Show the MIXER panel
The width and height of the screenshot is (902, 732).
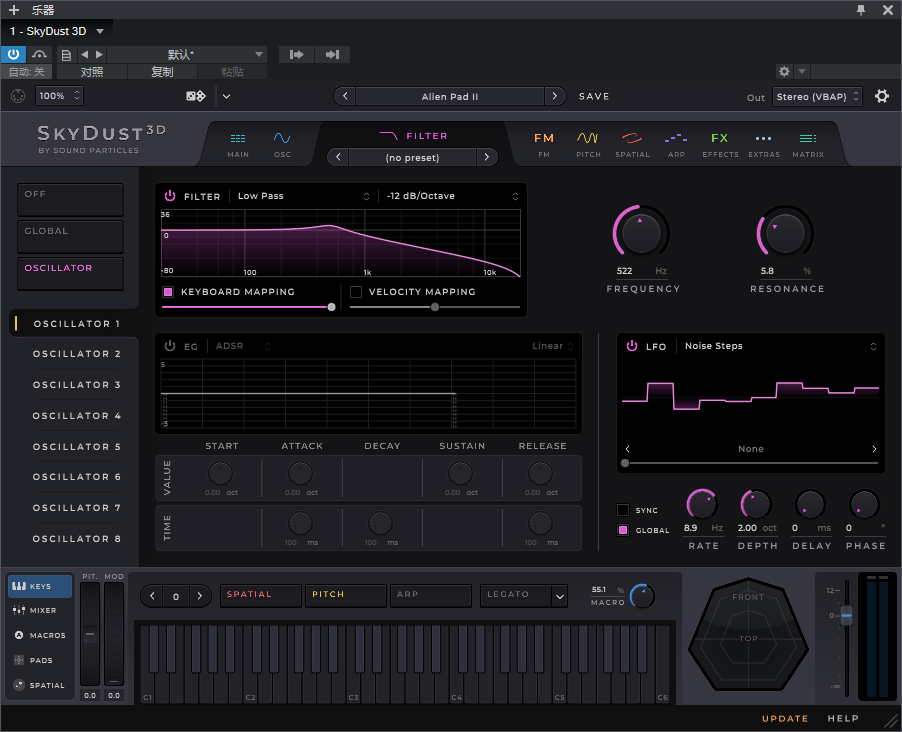pos(40,610)
